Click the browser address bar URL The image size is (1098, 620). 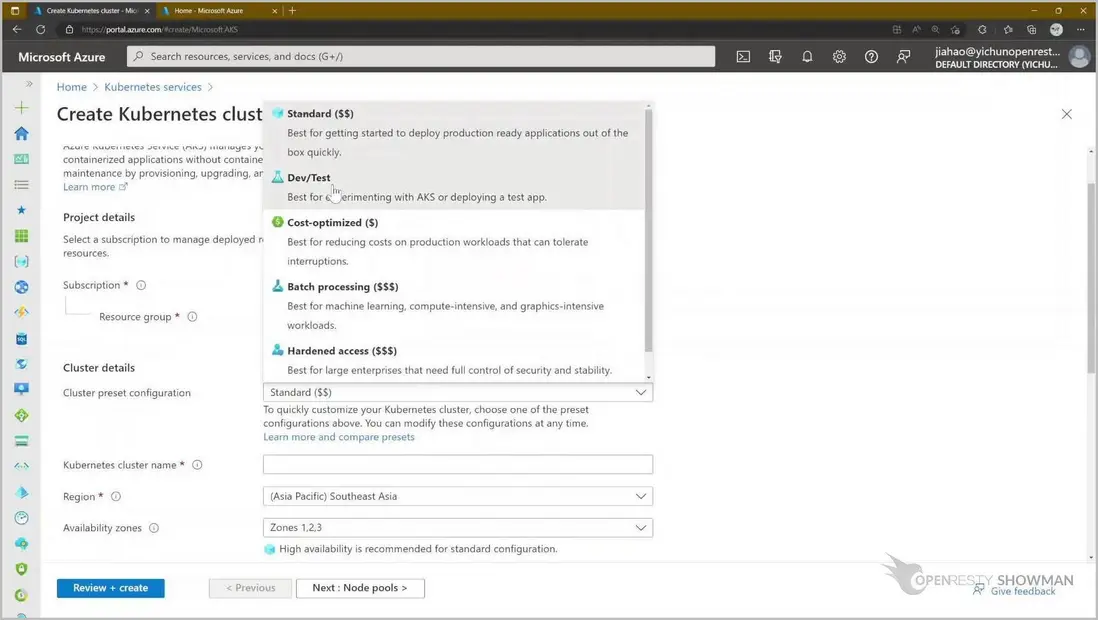(x=160, y=29)
